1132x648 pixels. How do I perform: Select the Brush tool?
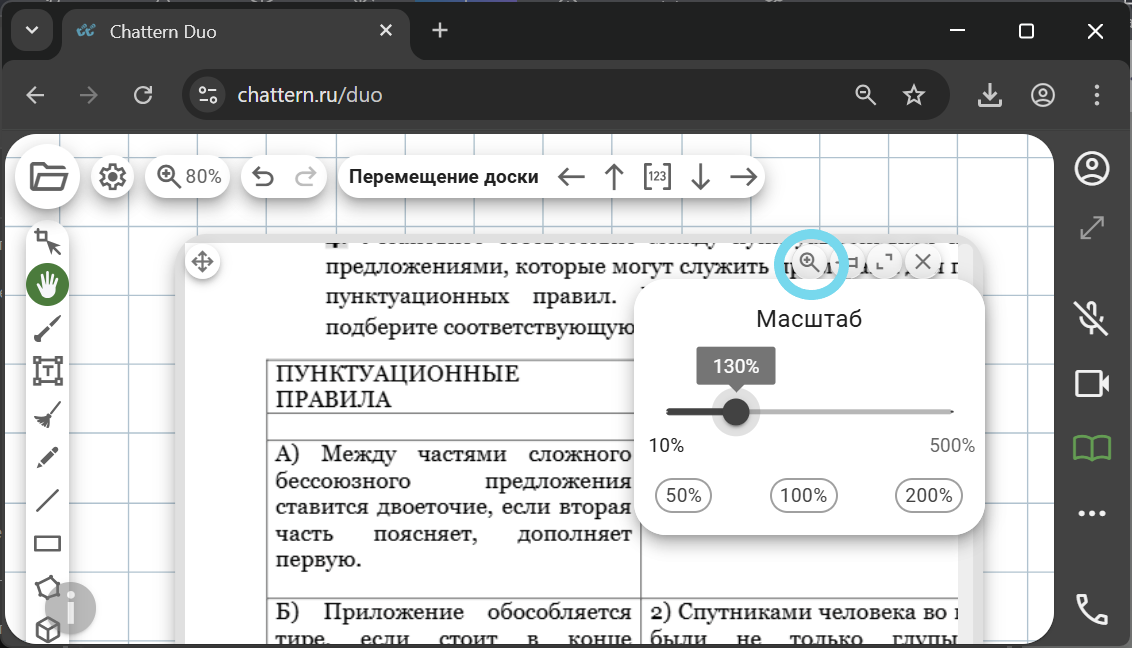point(46,328)
